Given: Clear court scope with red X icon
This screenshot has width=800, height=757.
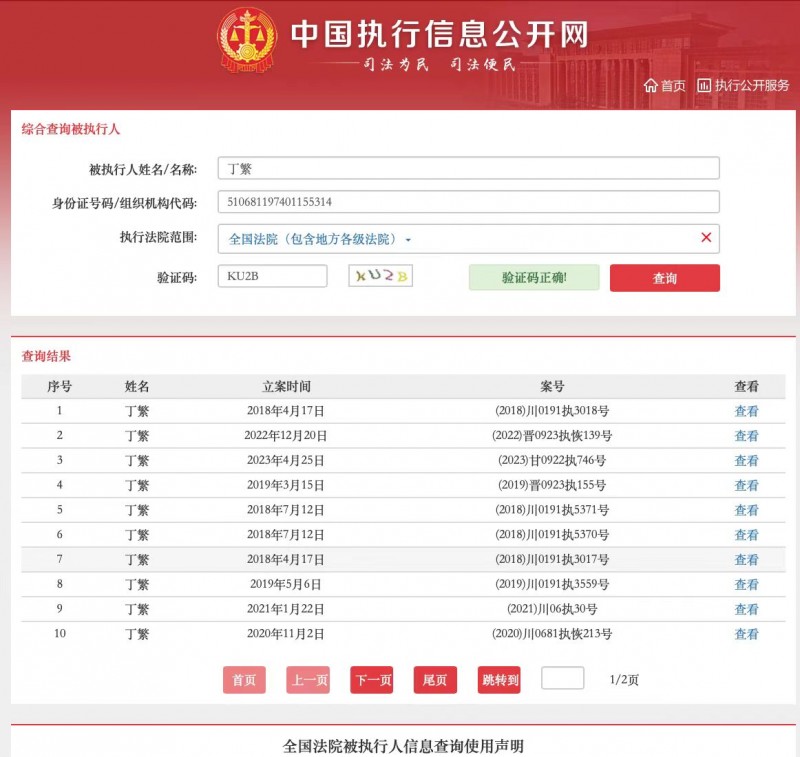Looking at the screenshot, I should point(706,238).
